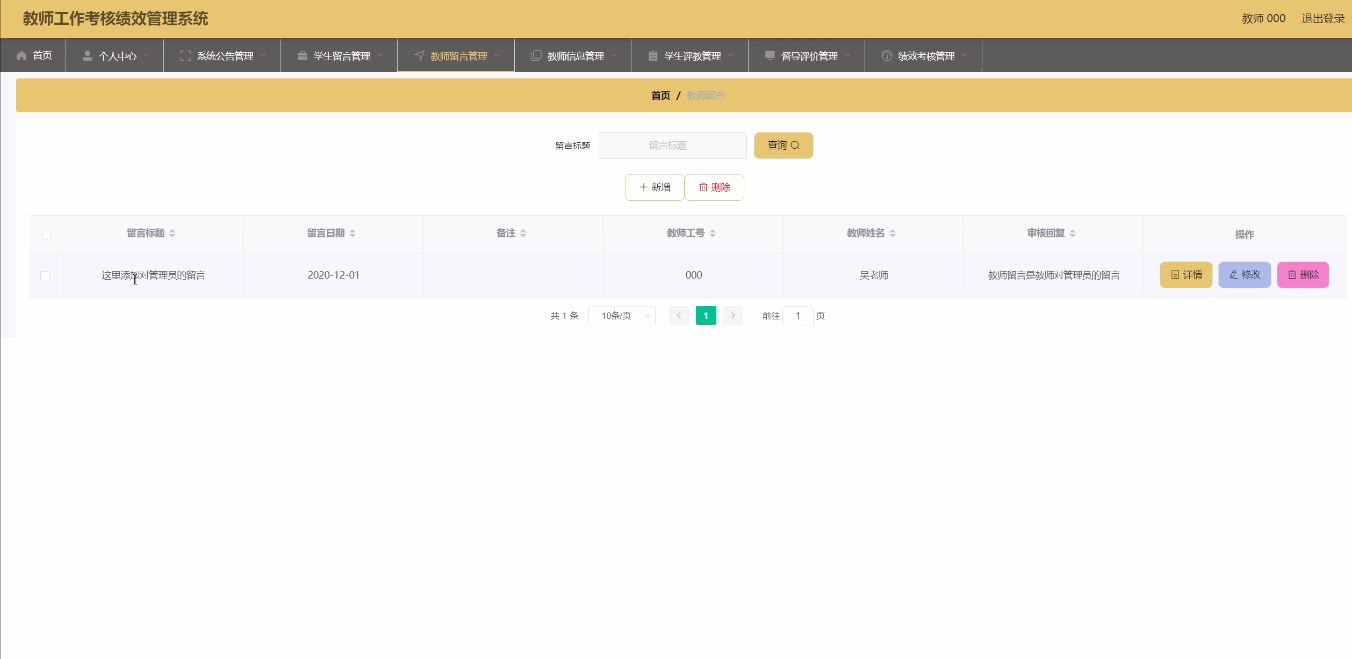The image size is (1352, 659).
Task: Open 详情 for the 吴老师 row
Action: [1186, 275]
